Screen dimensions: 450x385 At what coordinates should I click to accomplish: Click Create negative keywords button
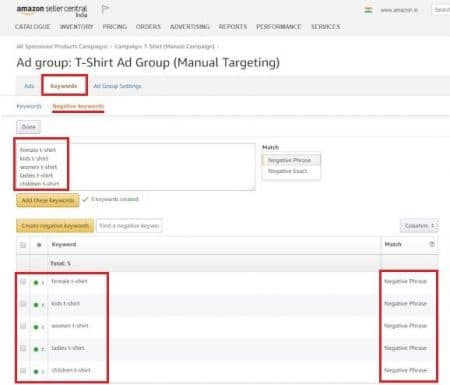click(x=55, y=226)
